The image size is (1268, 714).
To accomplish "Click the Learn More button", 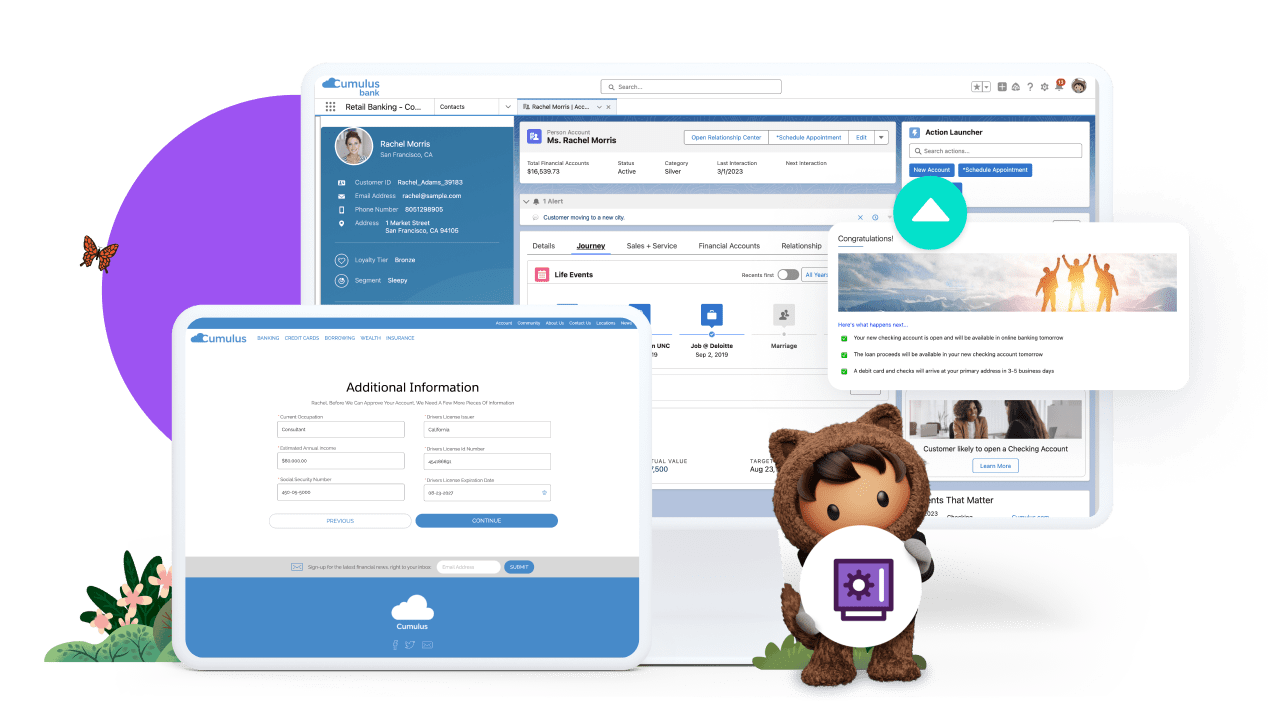I will (995, 466).
